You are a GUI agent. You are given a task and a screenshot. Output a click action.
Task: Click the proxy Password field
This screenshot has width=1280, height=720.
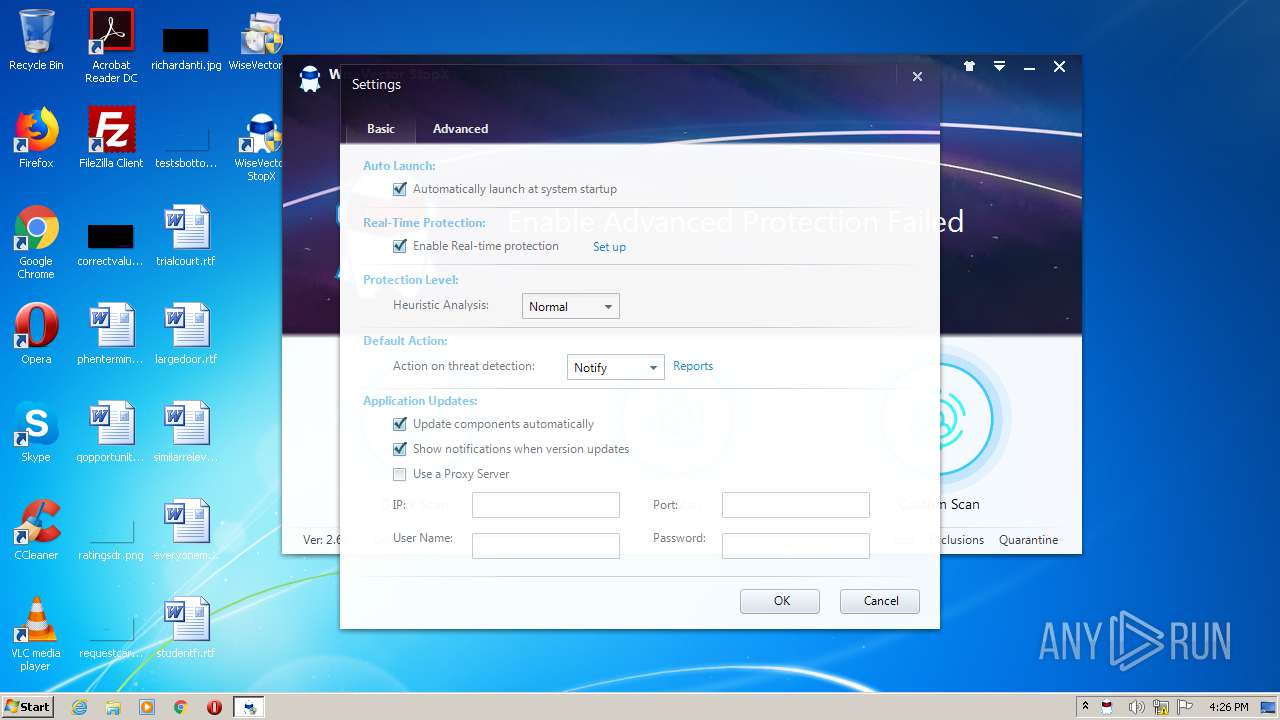pos(796,545)
